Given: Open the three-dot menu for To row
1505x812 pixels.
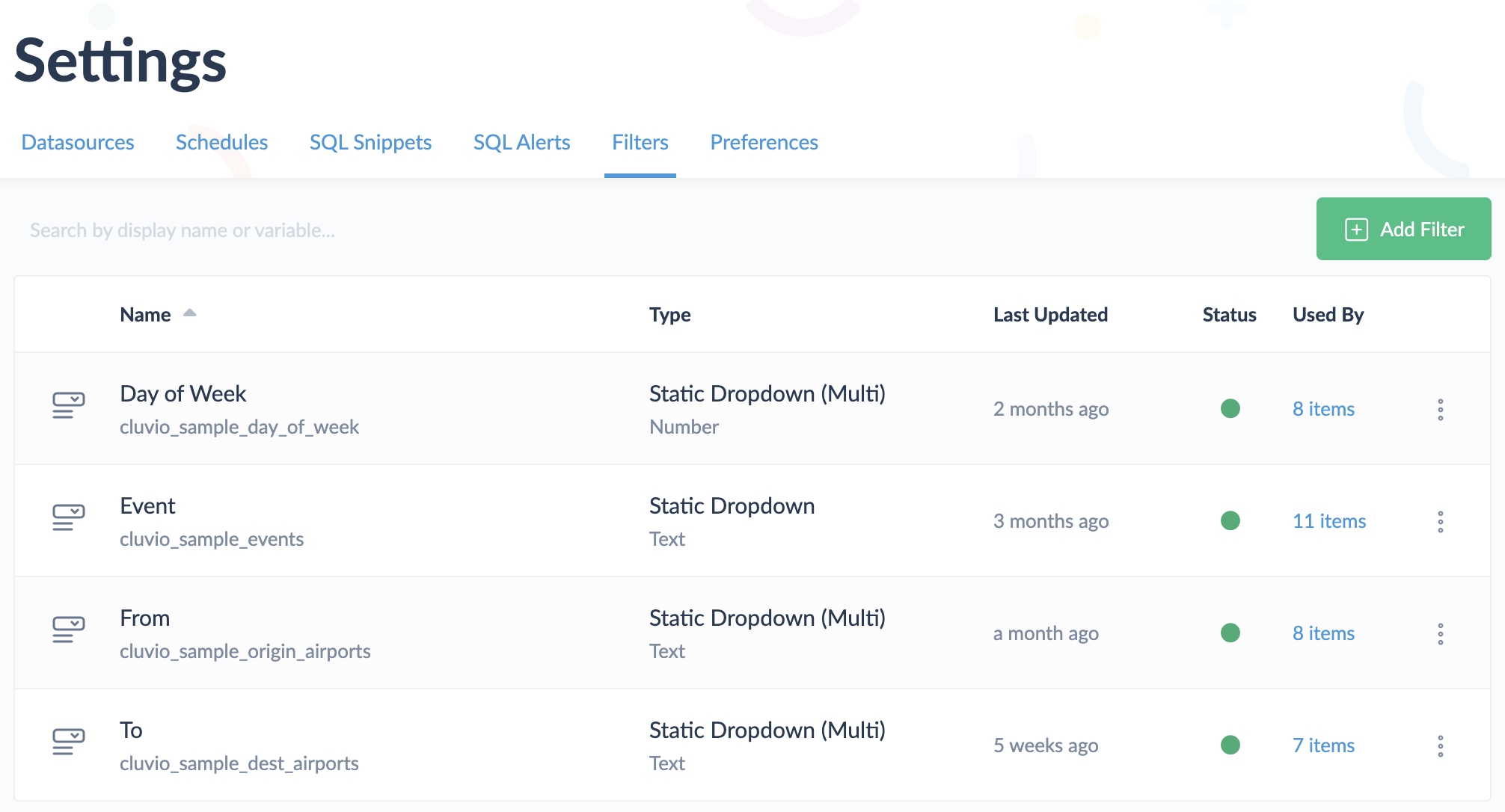Looking at the screenshot, I should (1440, 745).
